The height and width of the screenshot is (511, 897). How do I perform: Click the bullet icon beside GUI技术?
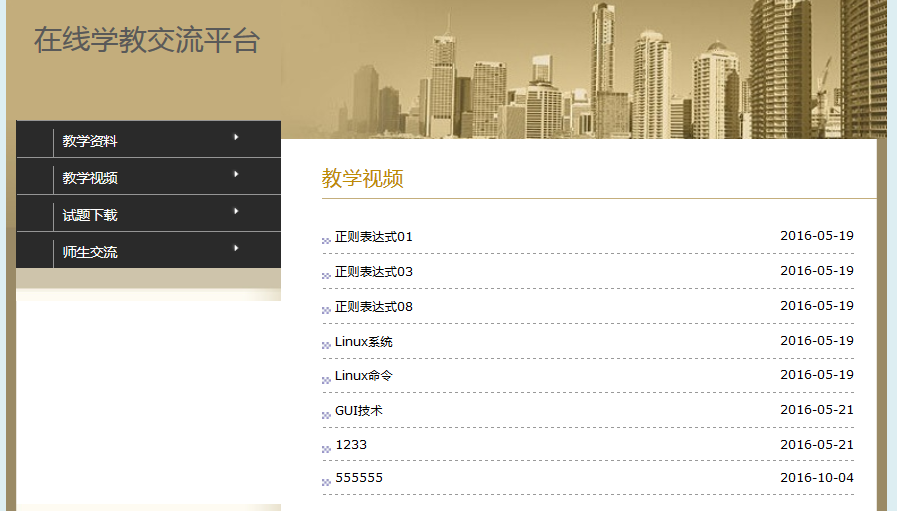[326, 415]
